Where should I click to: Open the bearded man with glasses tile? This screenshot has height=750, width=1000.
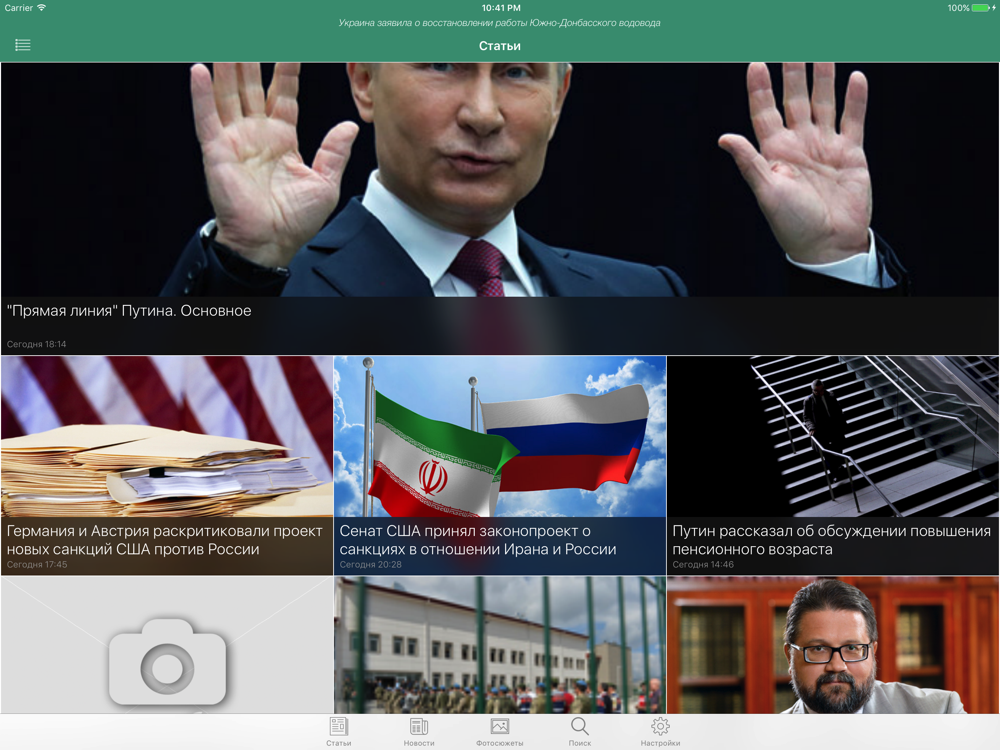click(833, 645)
